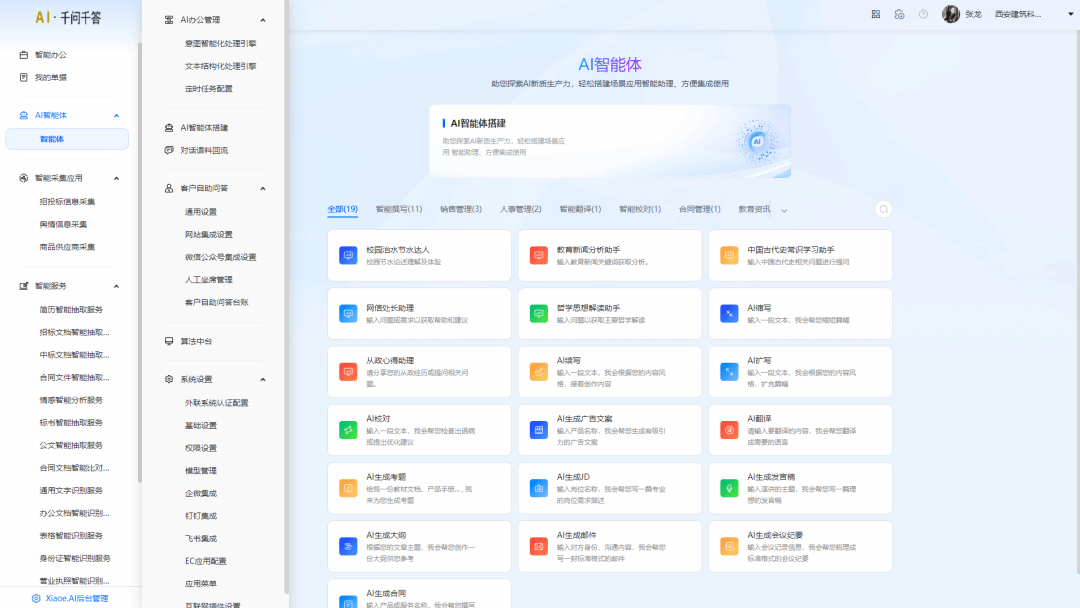Open 定时任务配置 menu entry

[x=209, y=89]
